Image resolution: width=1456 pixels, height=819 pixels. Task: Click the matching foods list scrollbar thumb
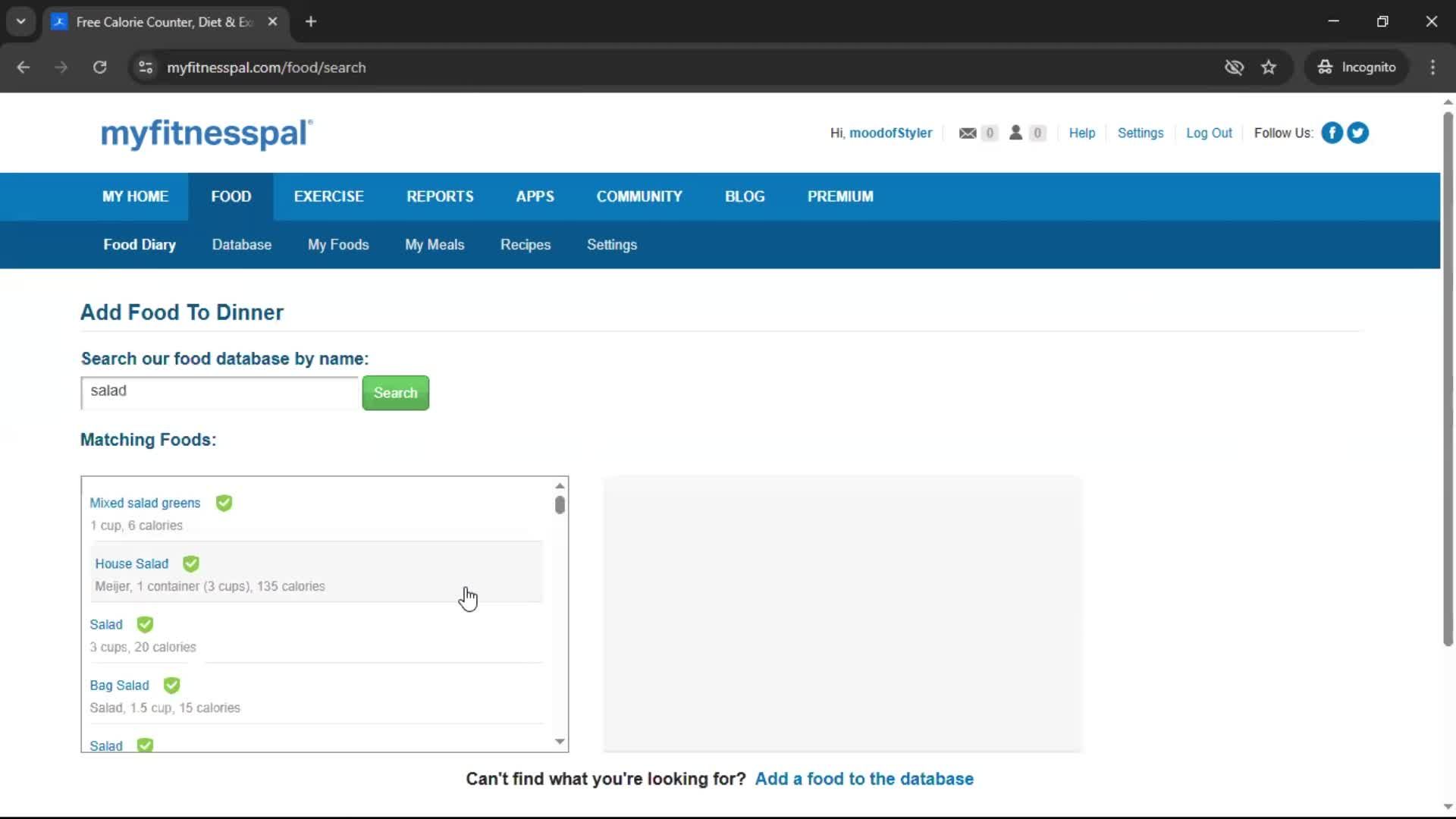[x=560, y=505]
